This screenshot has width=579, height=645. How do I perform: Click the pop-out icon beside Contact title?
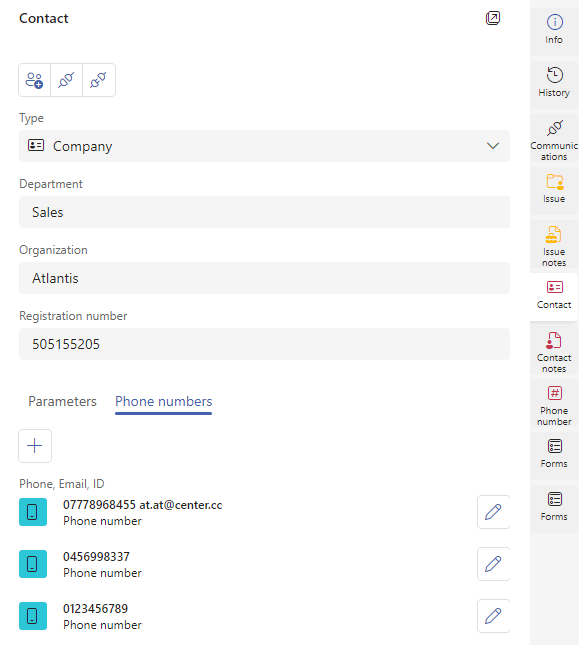click(493, 18)
